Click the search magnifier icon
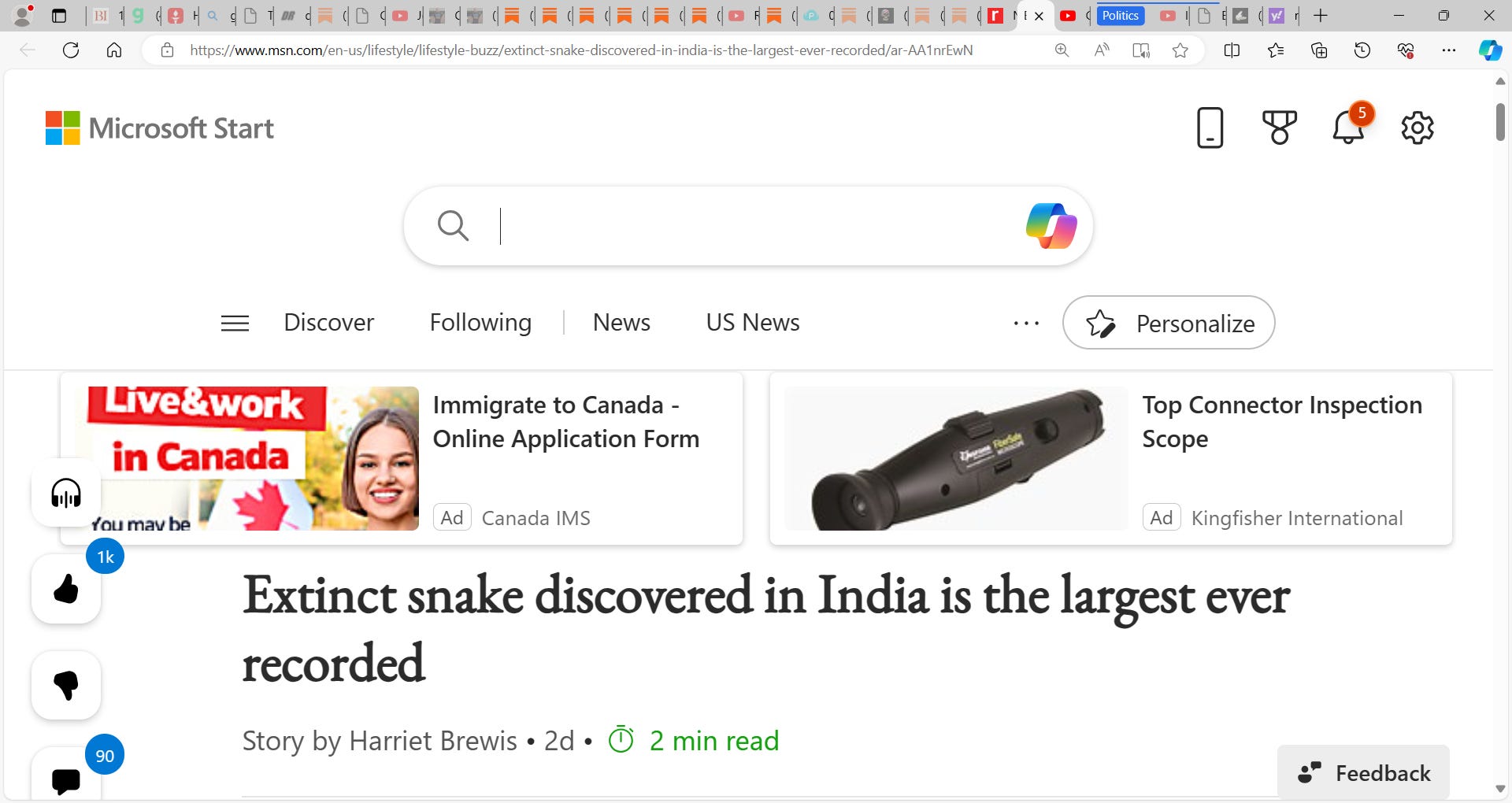The image size is (1512, 803). point(453,226)
